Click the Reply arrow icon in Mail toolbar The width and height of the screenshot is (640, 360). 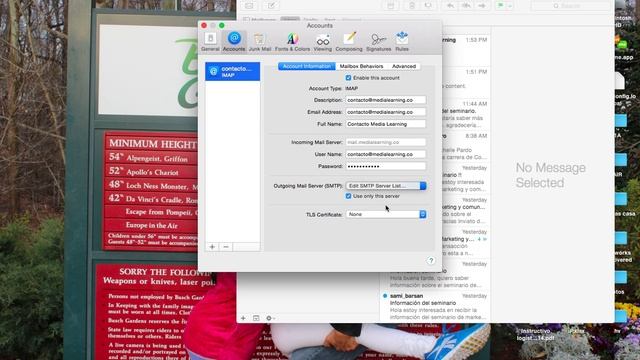450,6
